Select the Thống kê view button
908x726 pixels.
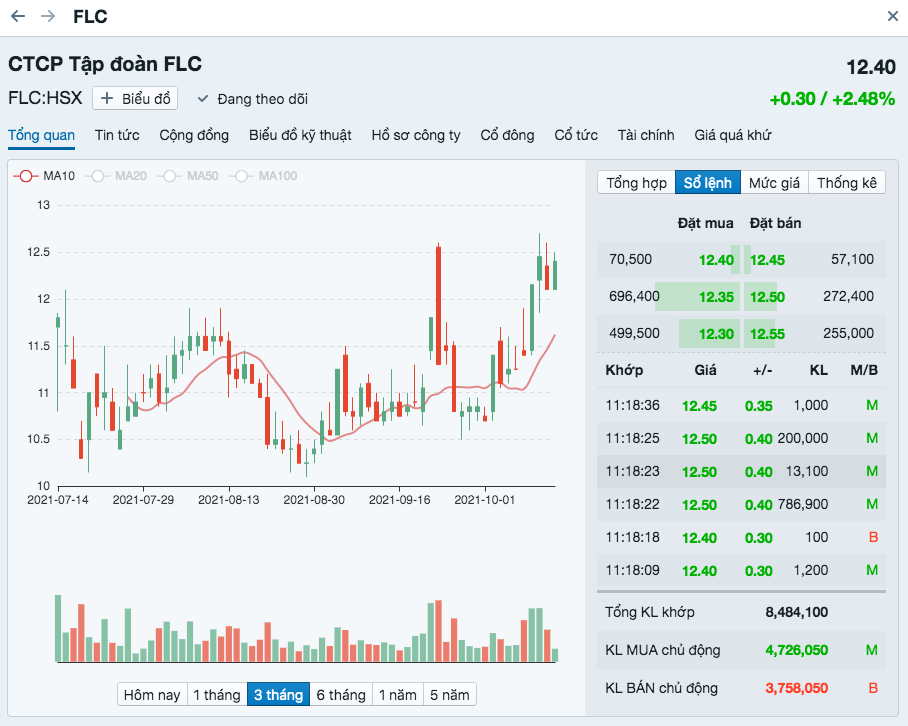click(847, 183)
